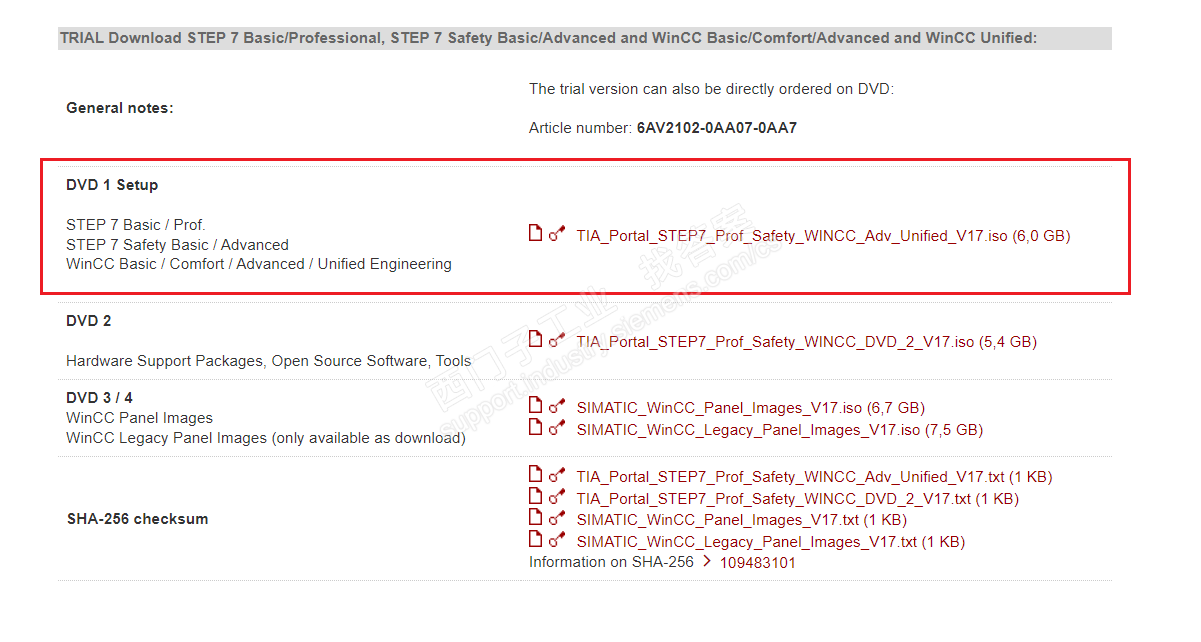Click key icon beside SIMATIC_WinCC_Legacy_Panel_Images_V17.iso

pos(557,429)
